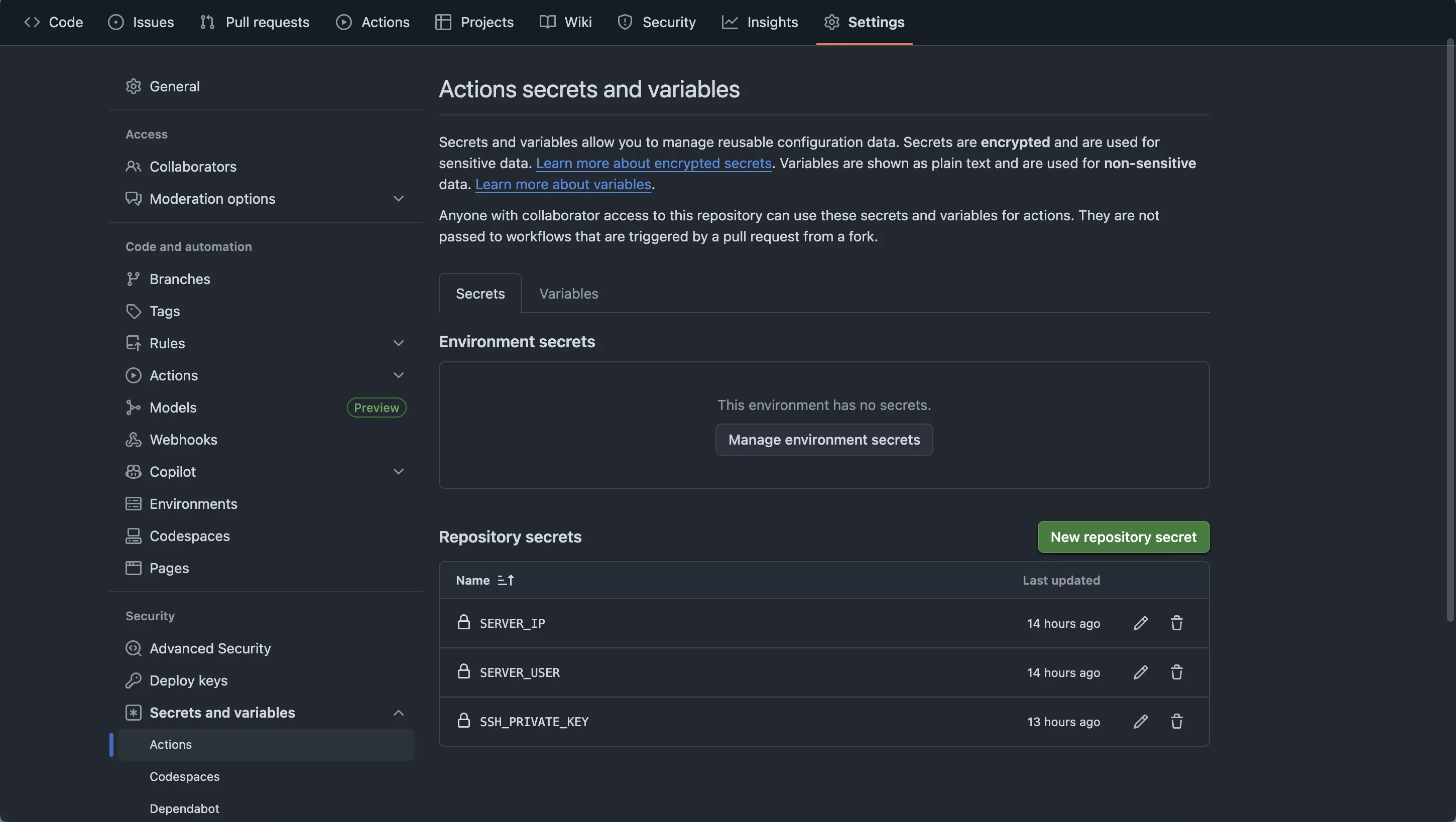
Task: Open Learn more about encrypted secrets link
Action: [x=653, y=163]
